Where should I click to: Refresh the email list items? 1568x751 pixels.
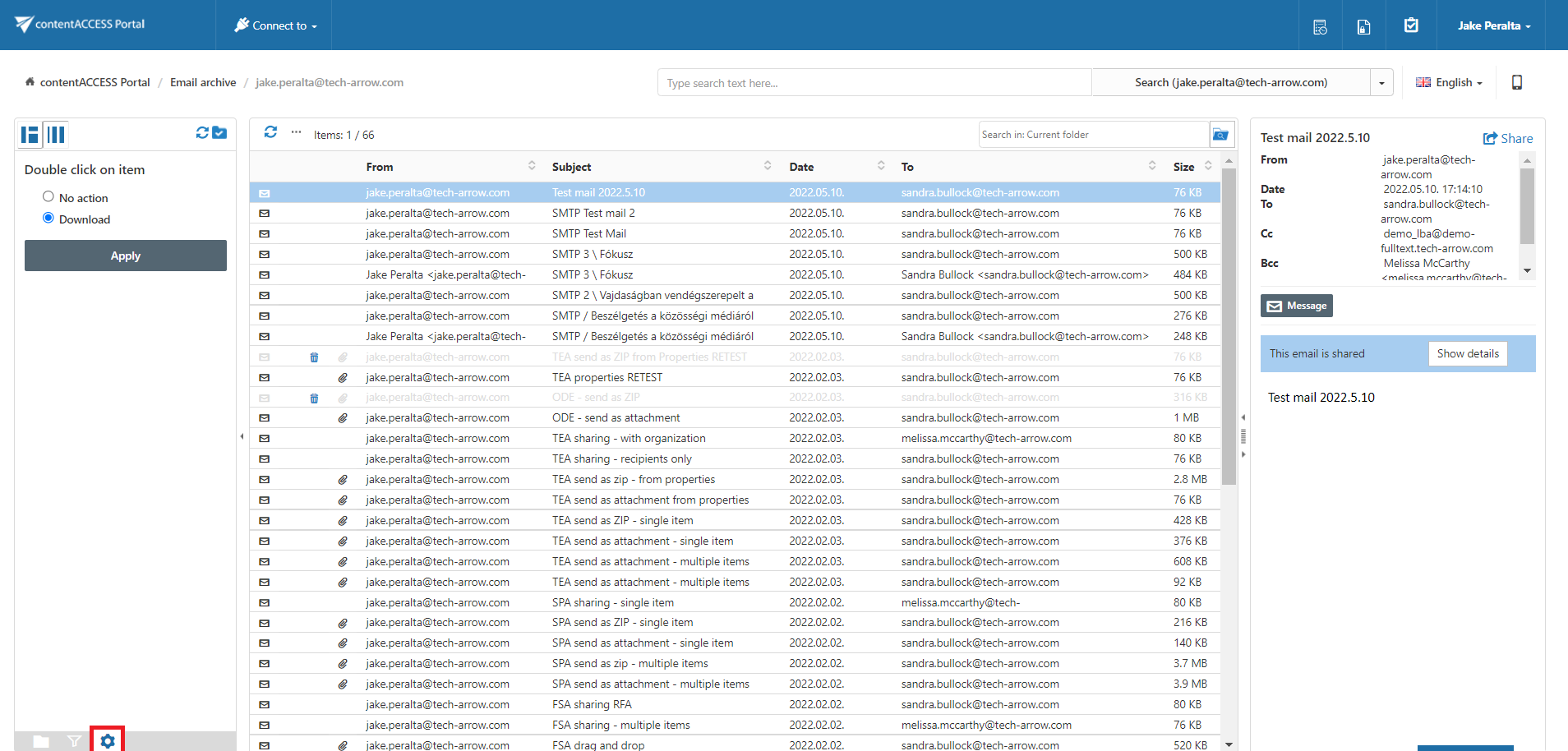[x=270, y=132]
